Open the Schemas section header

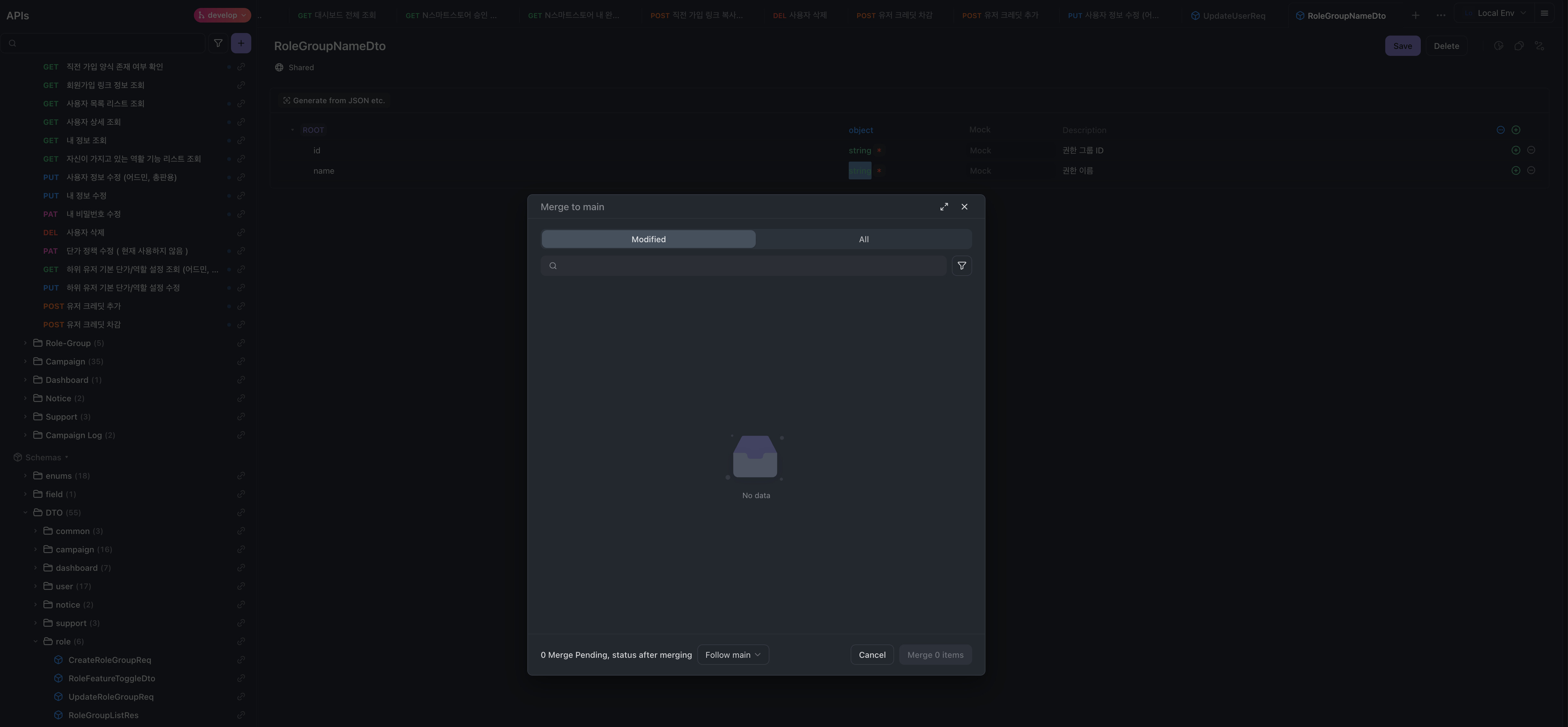point(43,457)
